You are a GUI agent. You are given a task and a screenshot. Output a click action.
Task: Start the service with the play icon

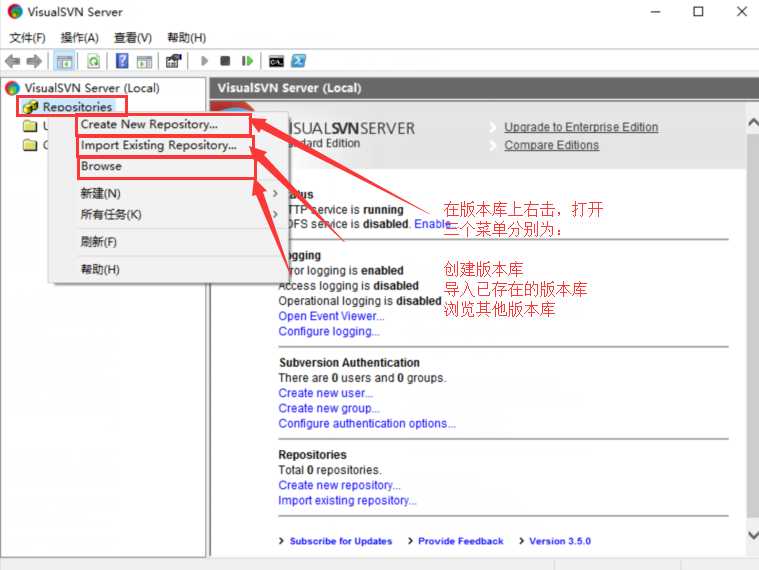(204, 61)
